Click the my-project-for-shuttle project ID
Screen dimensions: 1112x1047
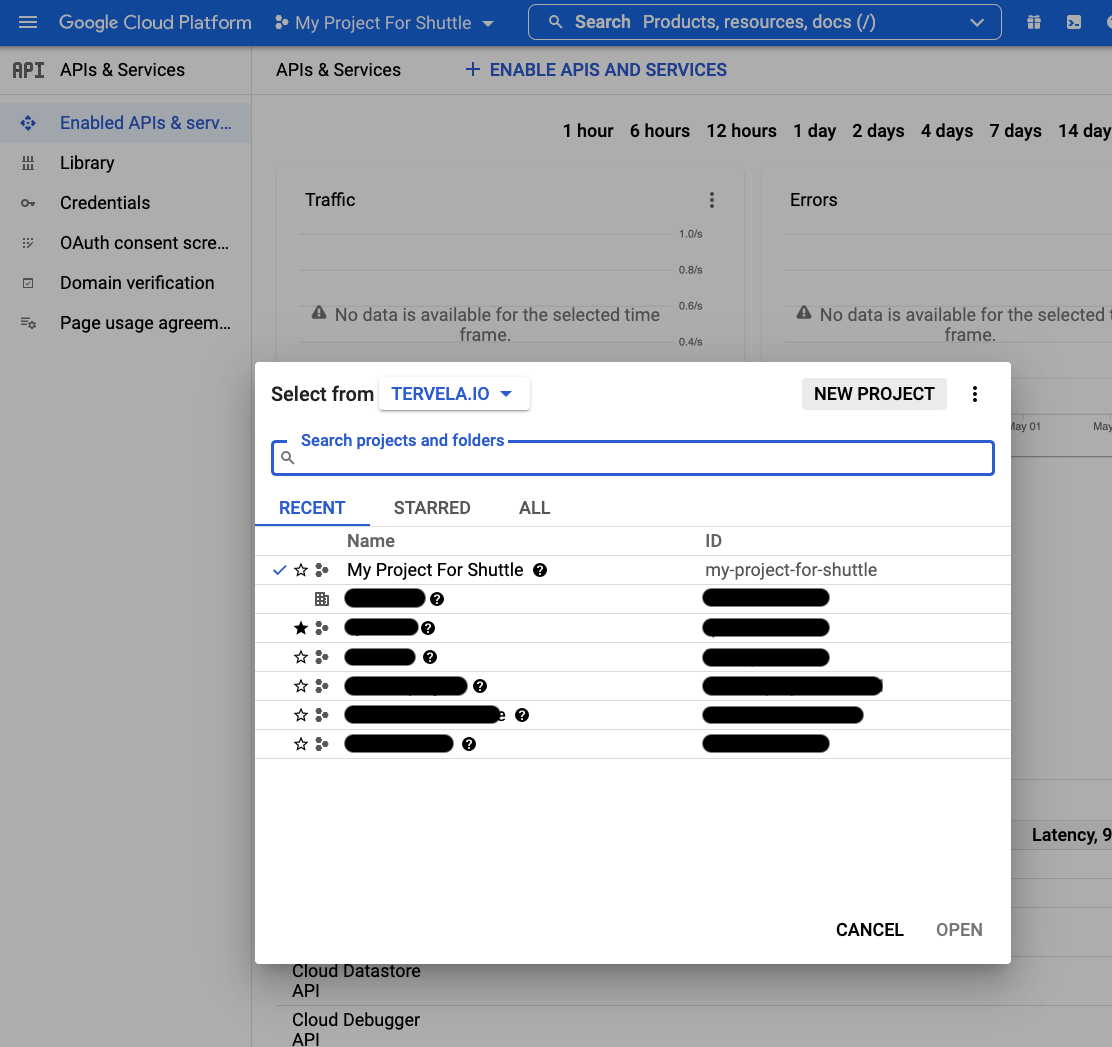coord(791,570)
